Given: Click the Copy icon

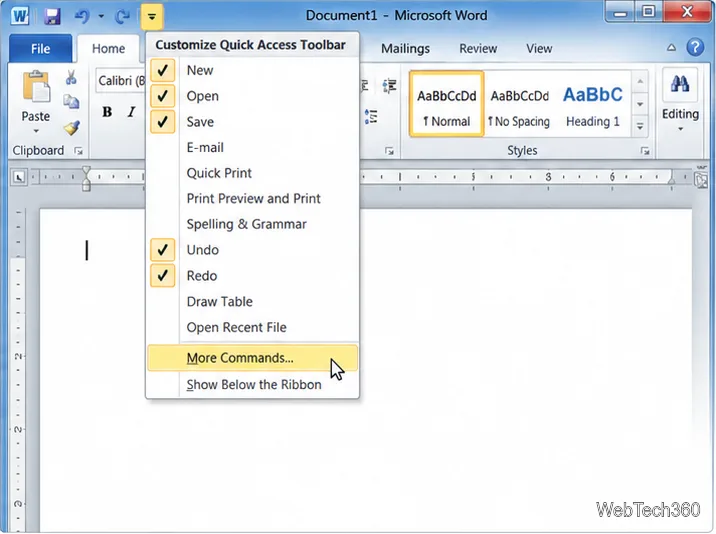Looking at the screenshot, I should (x=71, y=102).
